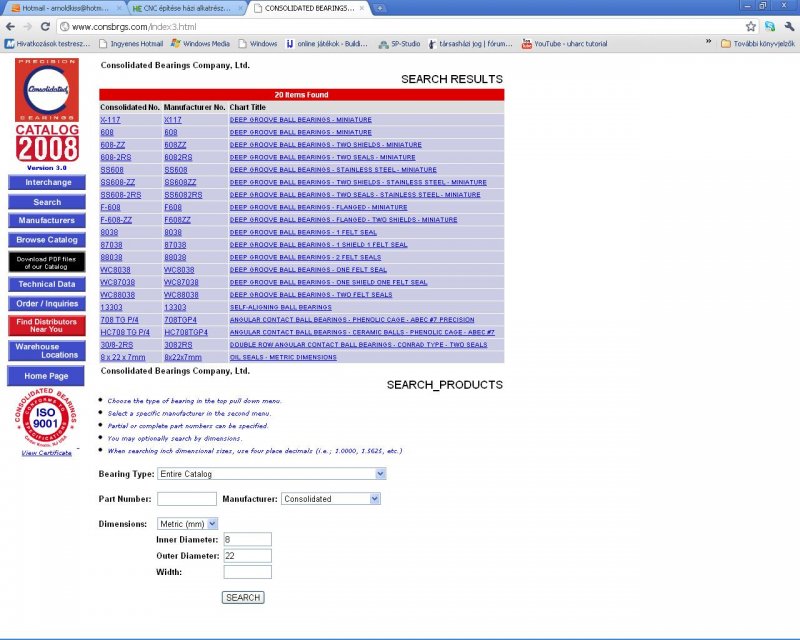The width and height of the screenshot is (800, 640).
Task: Go to Home Page
Action: [x=46, y=376]
